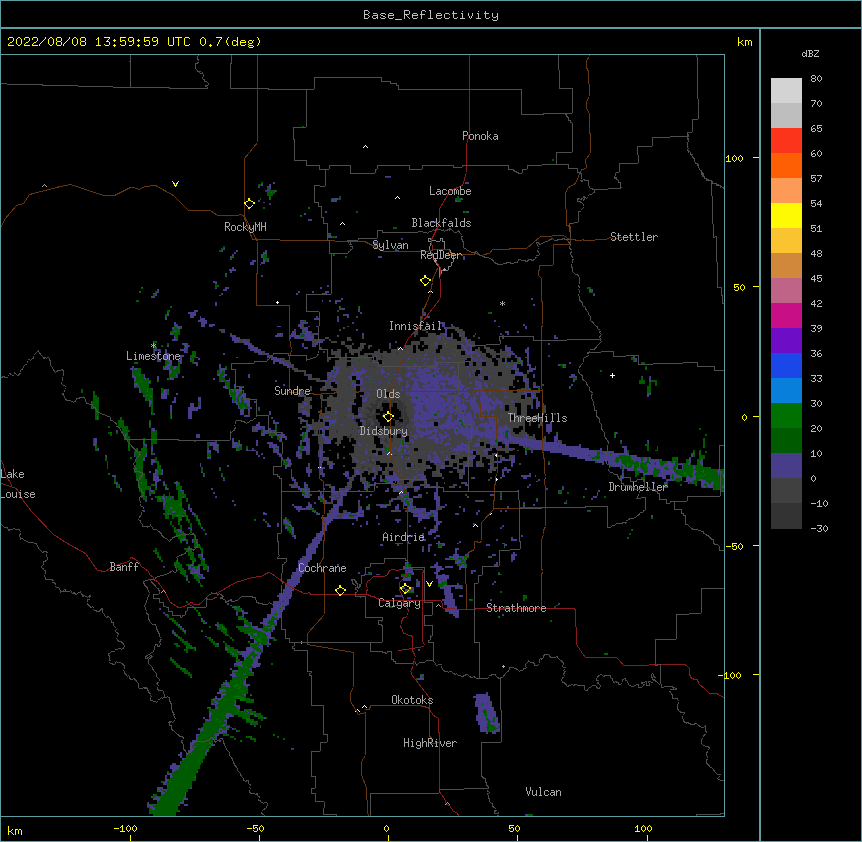
Task: Select the green 30 dBZ legend swatch
Action: click(786, 416)
